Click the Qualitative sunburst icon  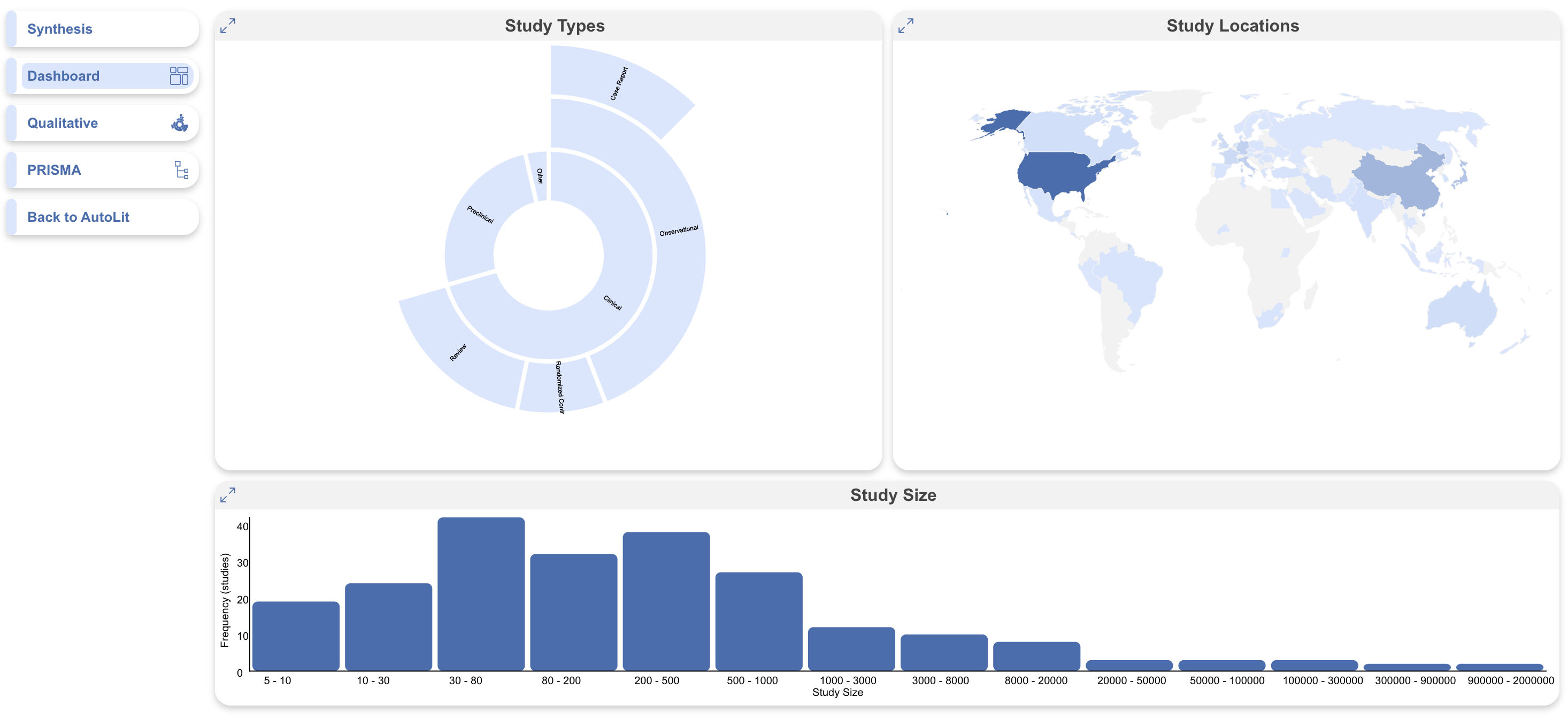[180, 123]
